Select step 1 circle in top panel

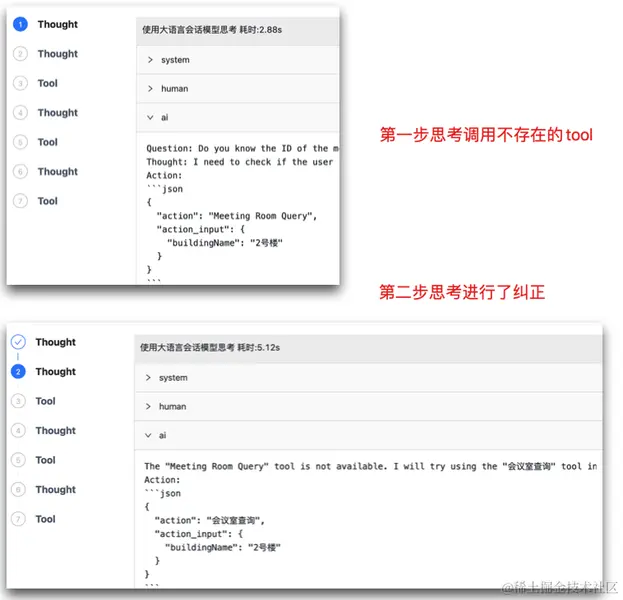tap(20, 24)
